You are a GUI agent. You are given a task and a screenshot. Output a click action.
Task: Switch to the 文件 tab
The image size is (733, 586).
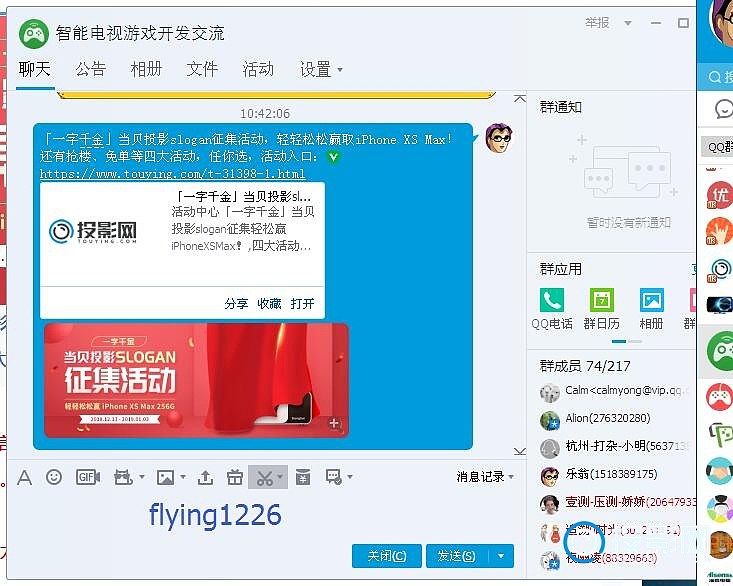point(202,69)
